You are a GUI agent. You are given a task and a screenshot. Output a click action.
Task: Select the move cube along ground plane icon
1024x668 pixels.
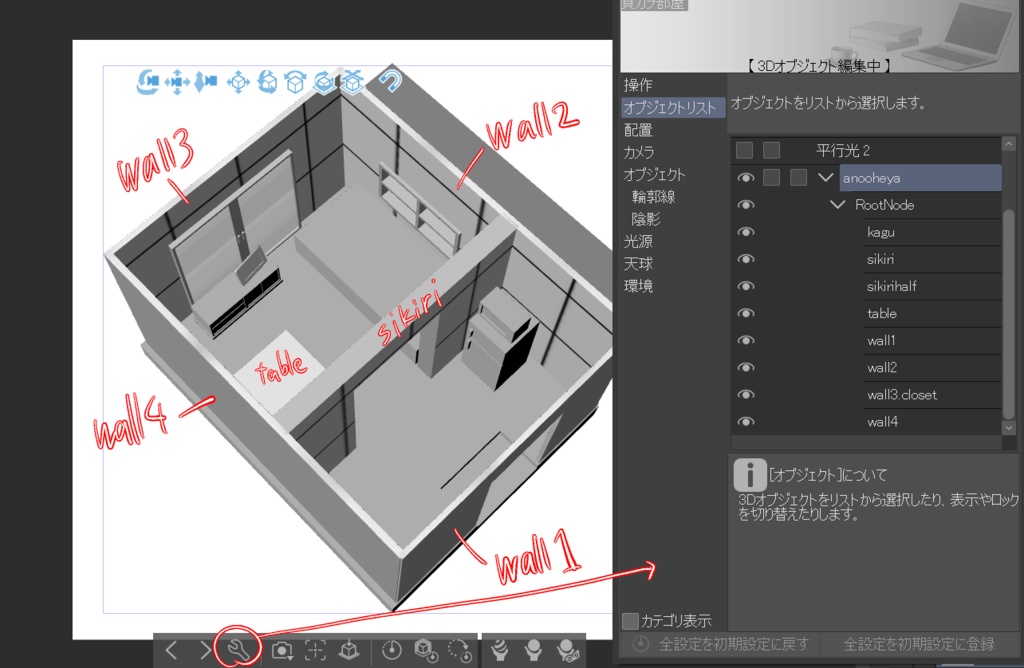[x=353, y=82]
